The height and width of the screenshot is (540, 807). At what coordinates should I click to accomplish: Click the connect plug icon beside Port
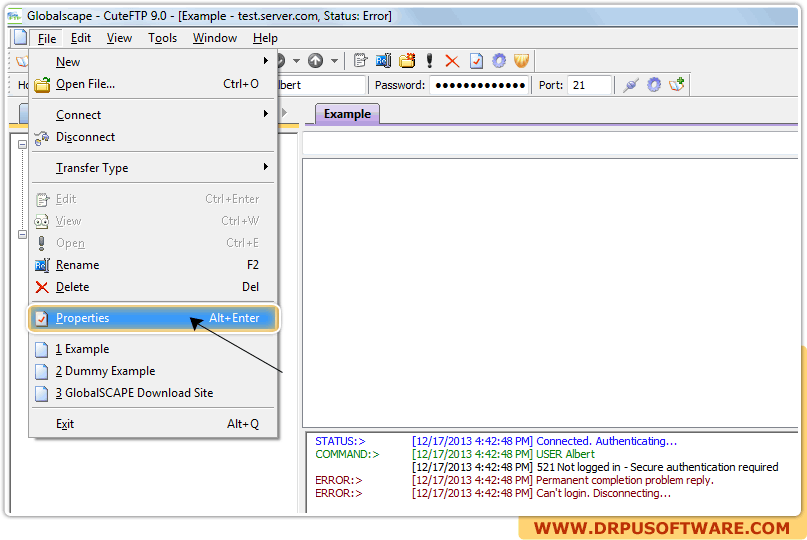click(630, 85)
